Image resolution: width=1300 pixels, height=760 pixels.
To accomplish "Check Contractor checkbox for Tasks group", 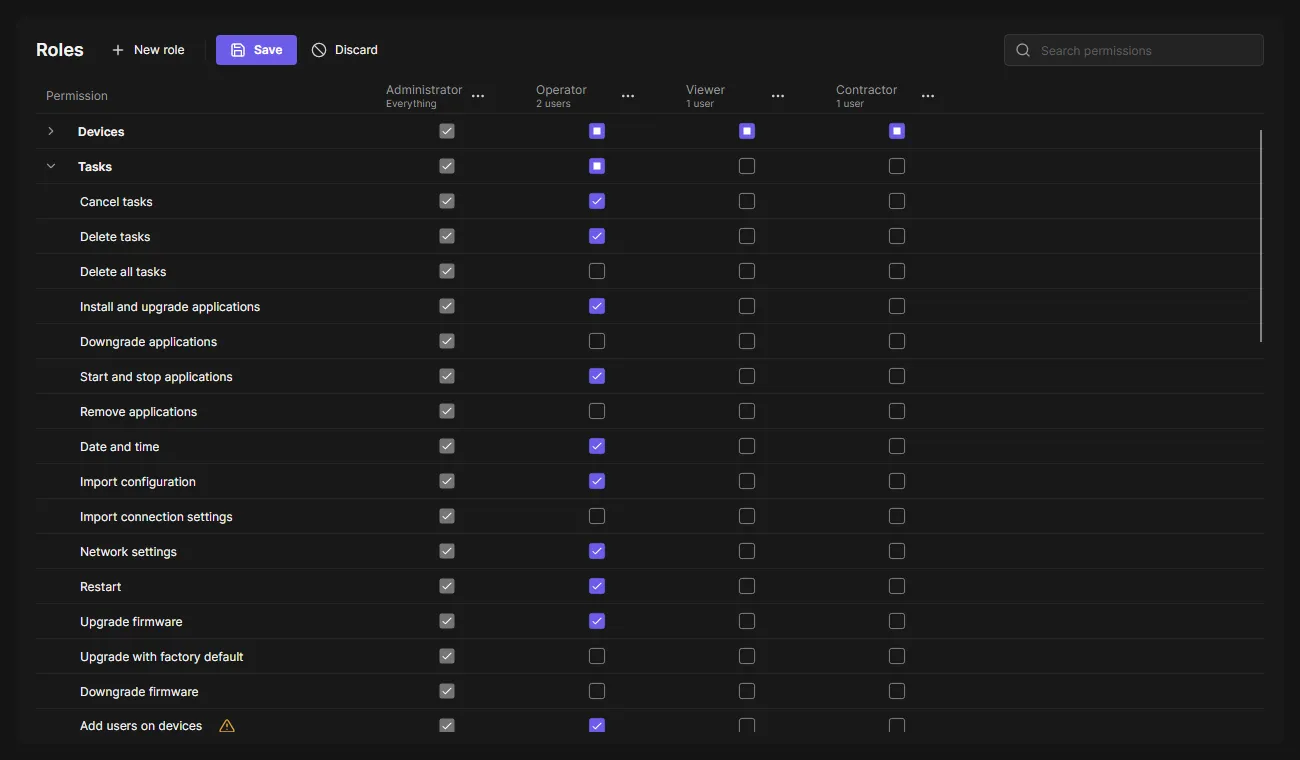I will pyautogui.click(x=897, y=166).
